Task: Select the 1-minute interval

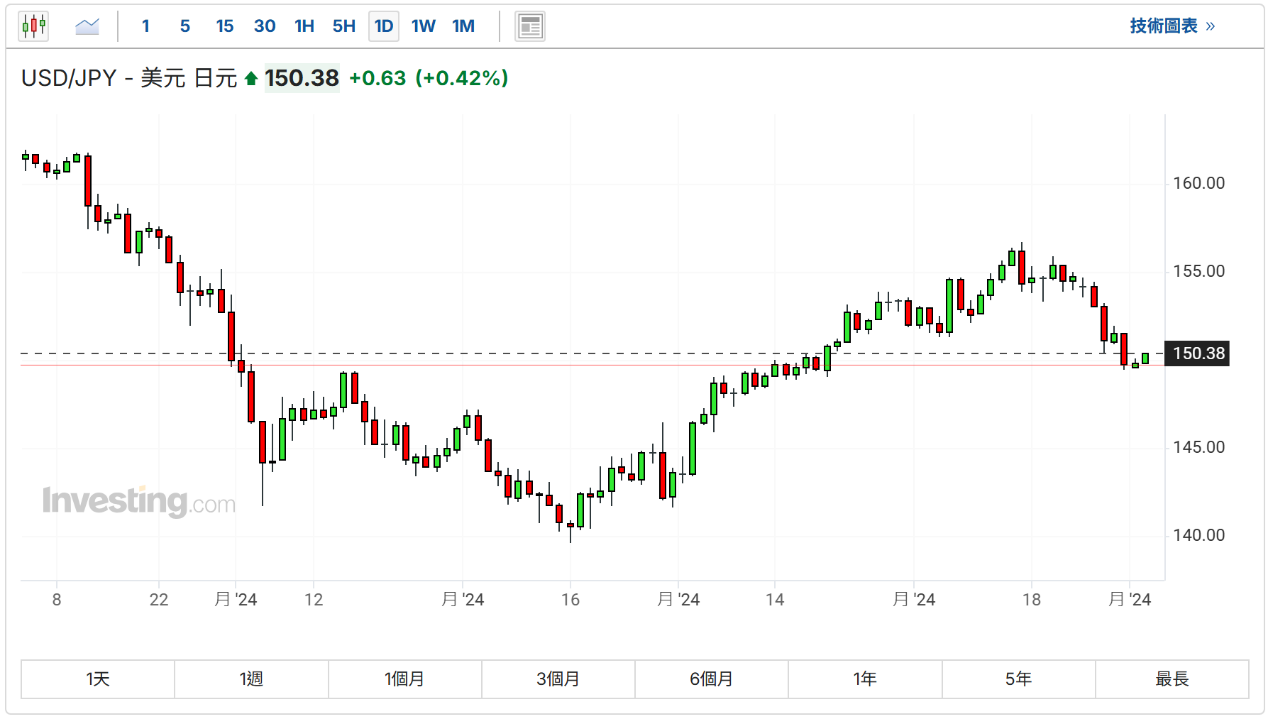Action: pyautogui.click(x=145, y=26)
